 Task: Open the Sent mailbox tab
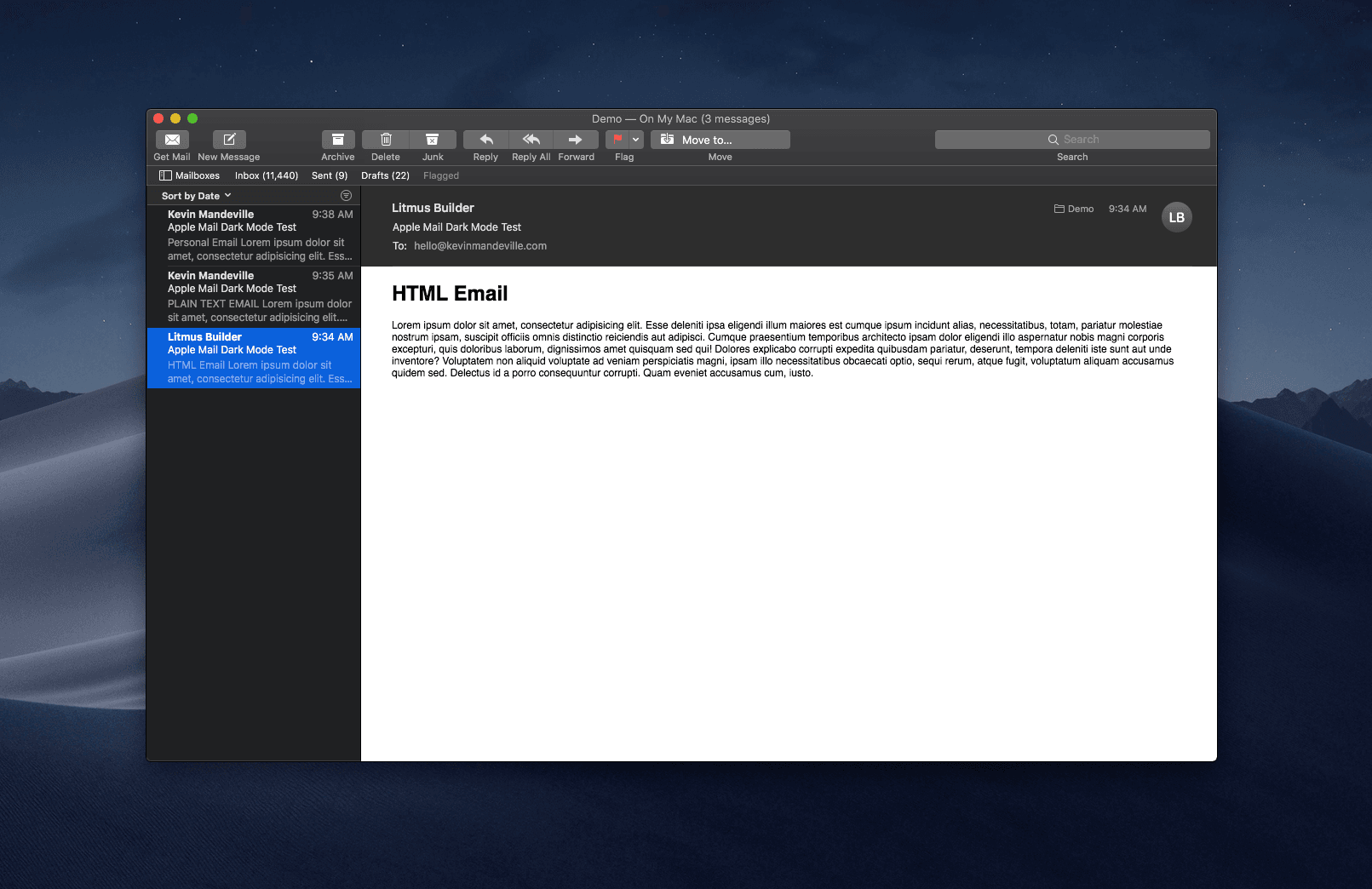329,175
